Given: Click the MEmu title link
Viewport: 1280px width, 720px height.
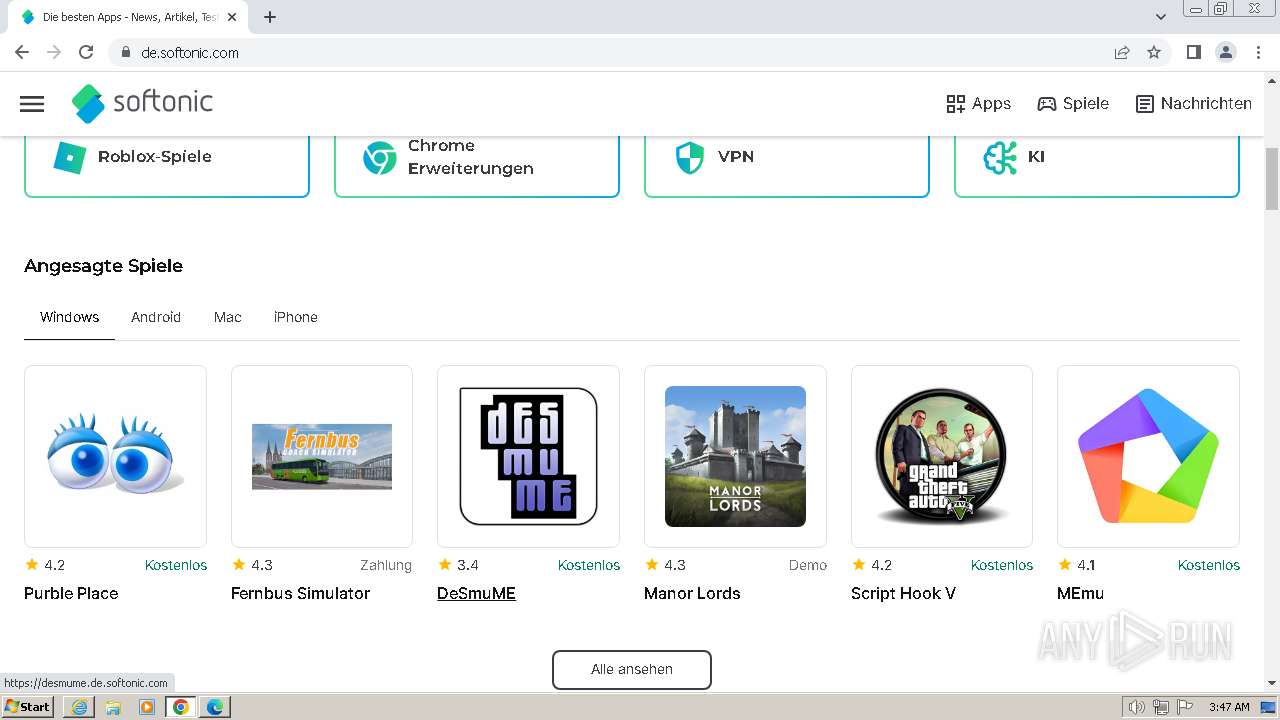Looking at the screenshot, I should (1080, 593).
